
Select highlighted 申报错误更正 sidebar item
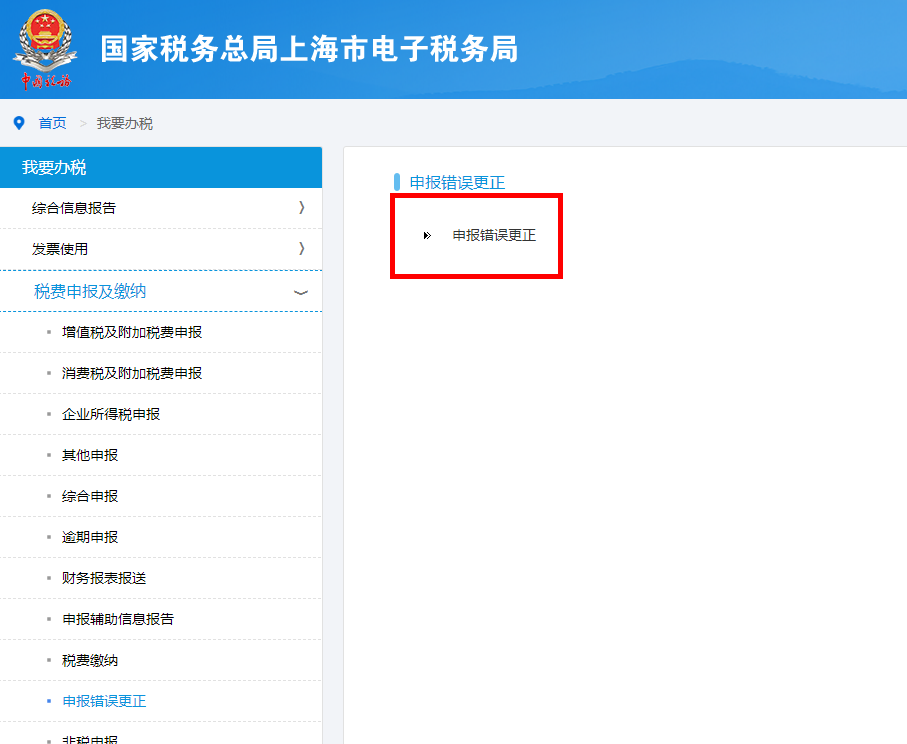click(104, 701)
